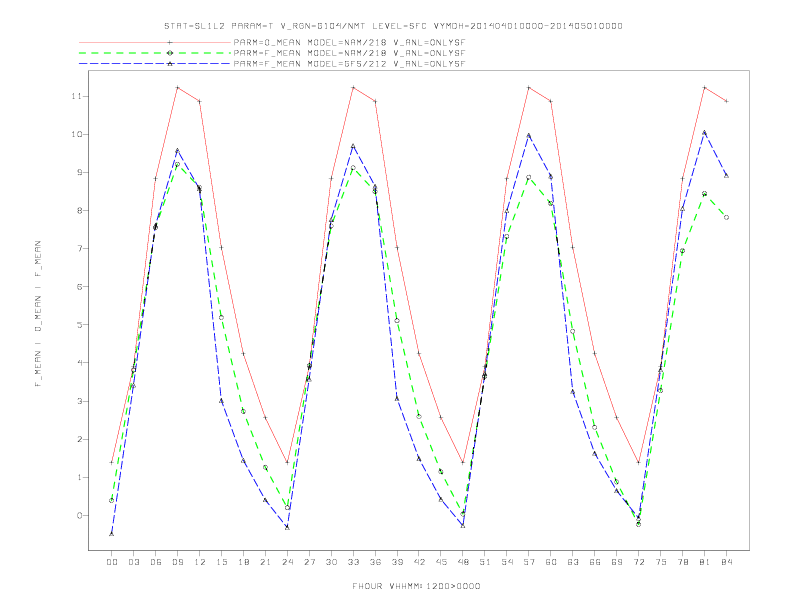The image size is (792, 612).
Task: Click y-axis tick label 8
Action: [80, 211]
